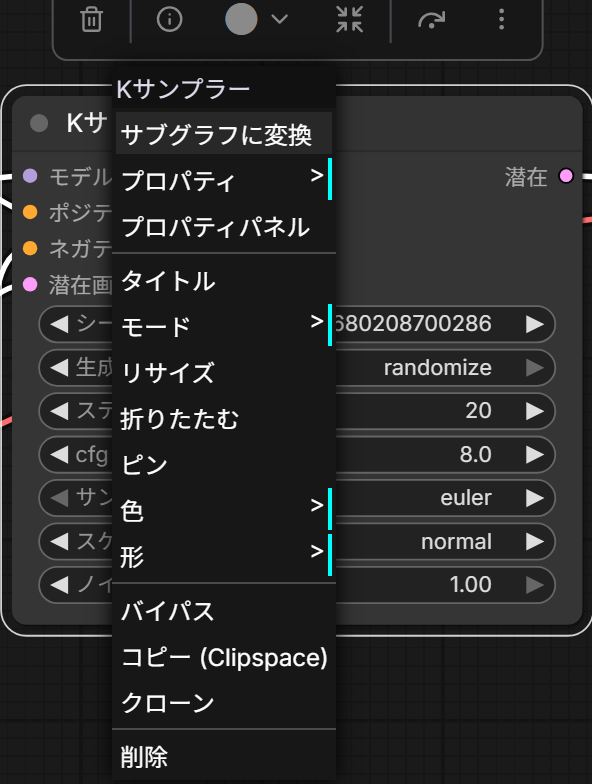This screenshot has width=592, height=784.
Task: Click left arrow of randomize widget
Action: click(x=60, y=368)
